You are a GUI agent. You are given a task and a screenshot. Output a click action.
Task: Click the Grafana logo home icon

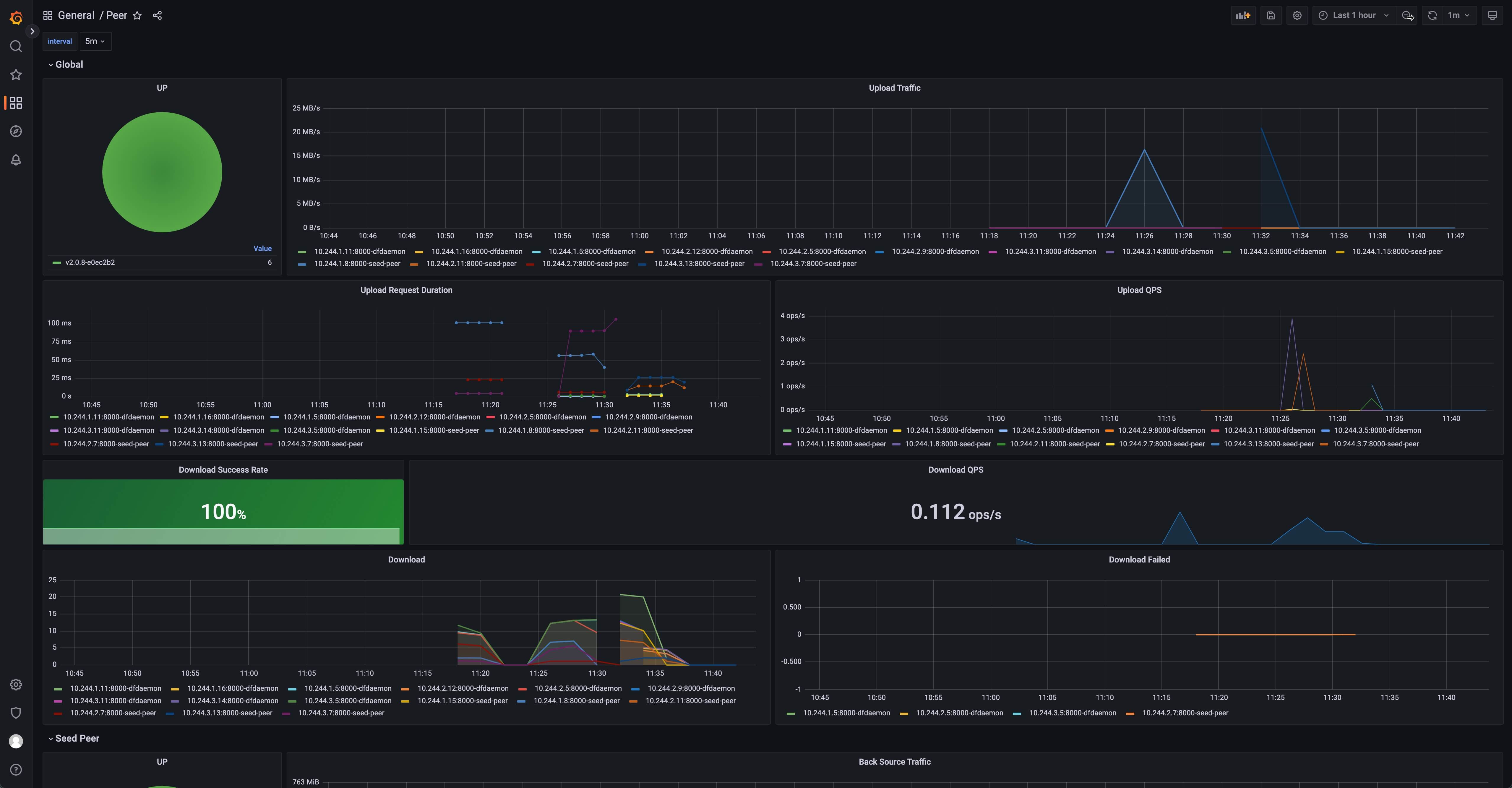coord(17,18)
